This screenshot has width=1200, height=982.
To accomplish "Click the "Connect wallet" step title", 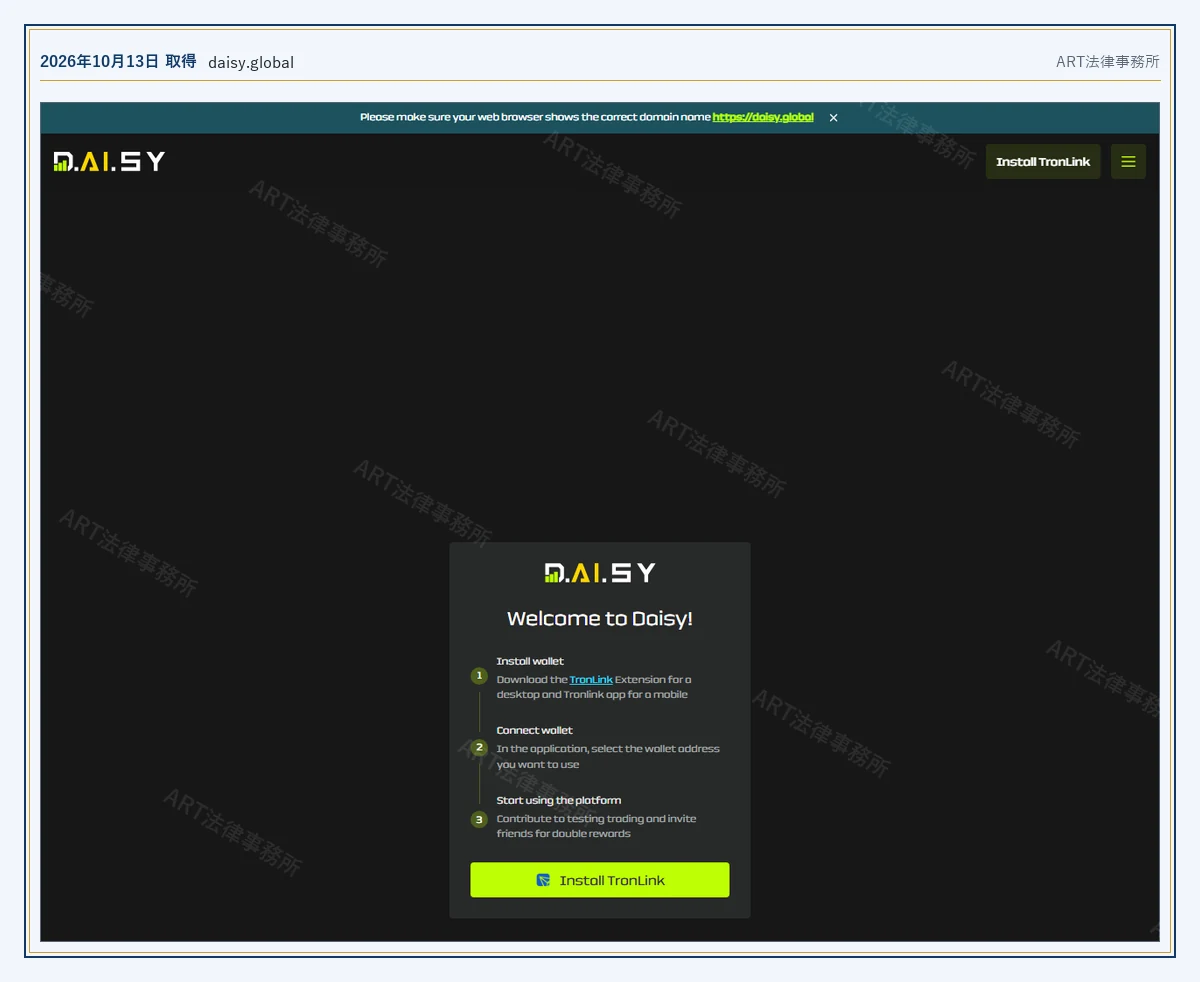I will pyautogui.click(x=535, y=730).
